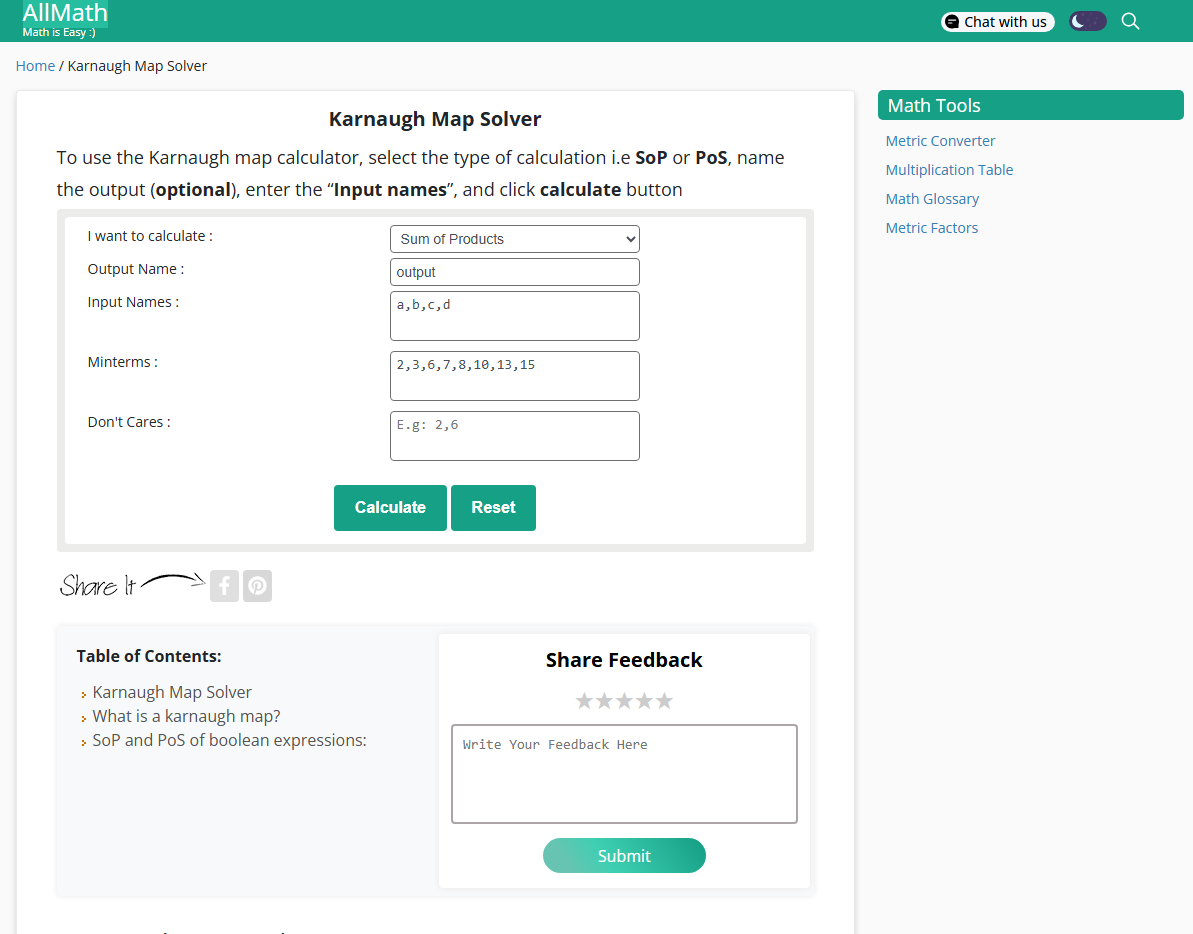This screenshot has height=934, width=1193.
Task: Open Metric Converter link
Action: [x=940, y=141]
